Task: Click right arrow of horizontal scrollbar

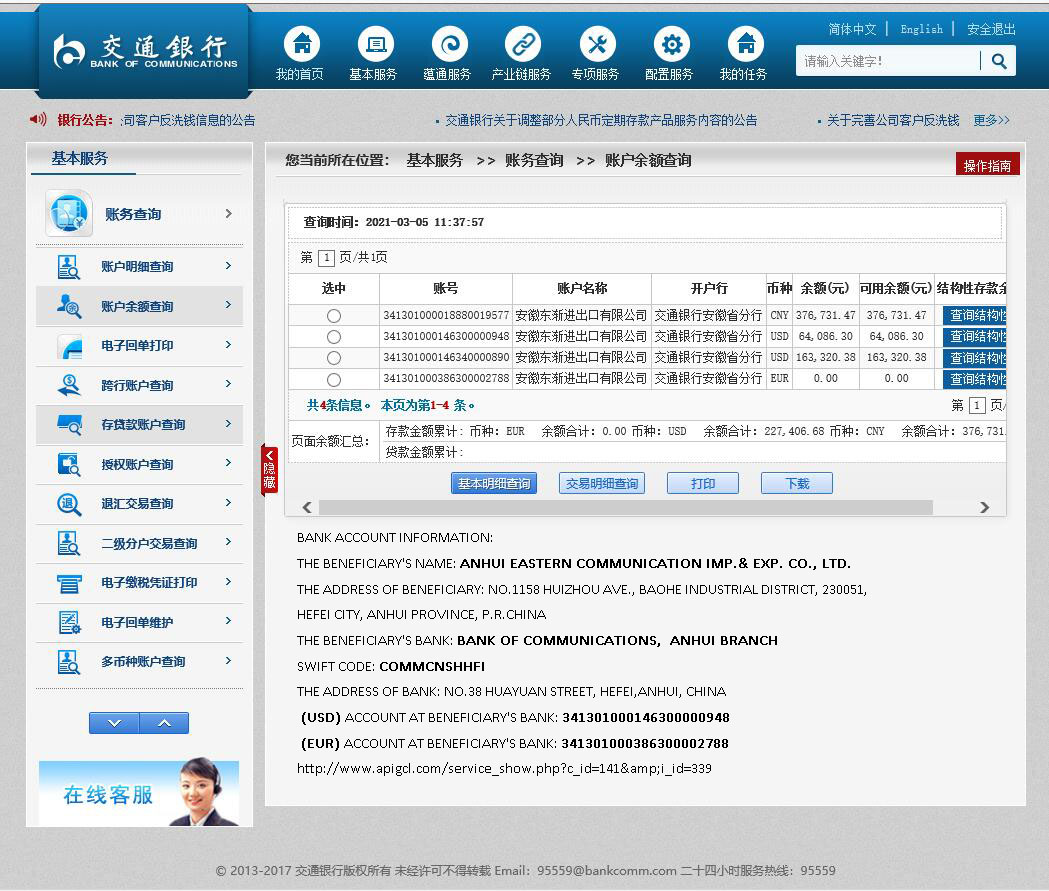Action: tap(984, 508)
